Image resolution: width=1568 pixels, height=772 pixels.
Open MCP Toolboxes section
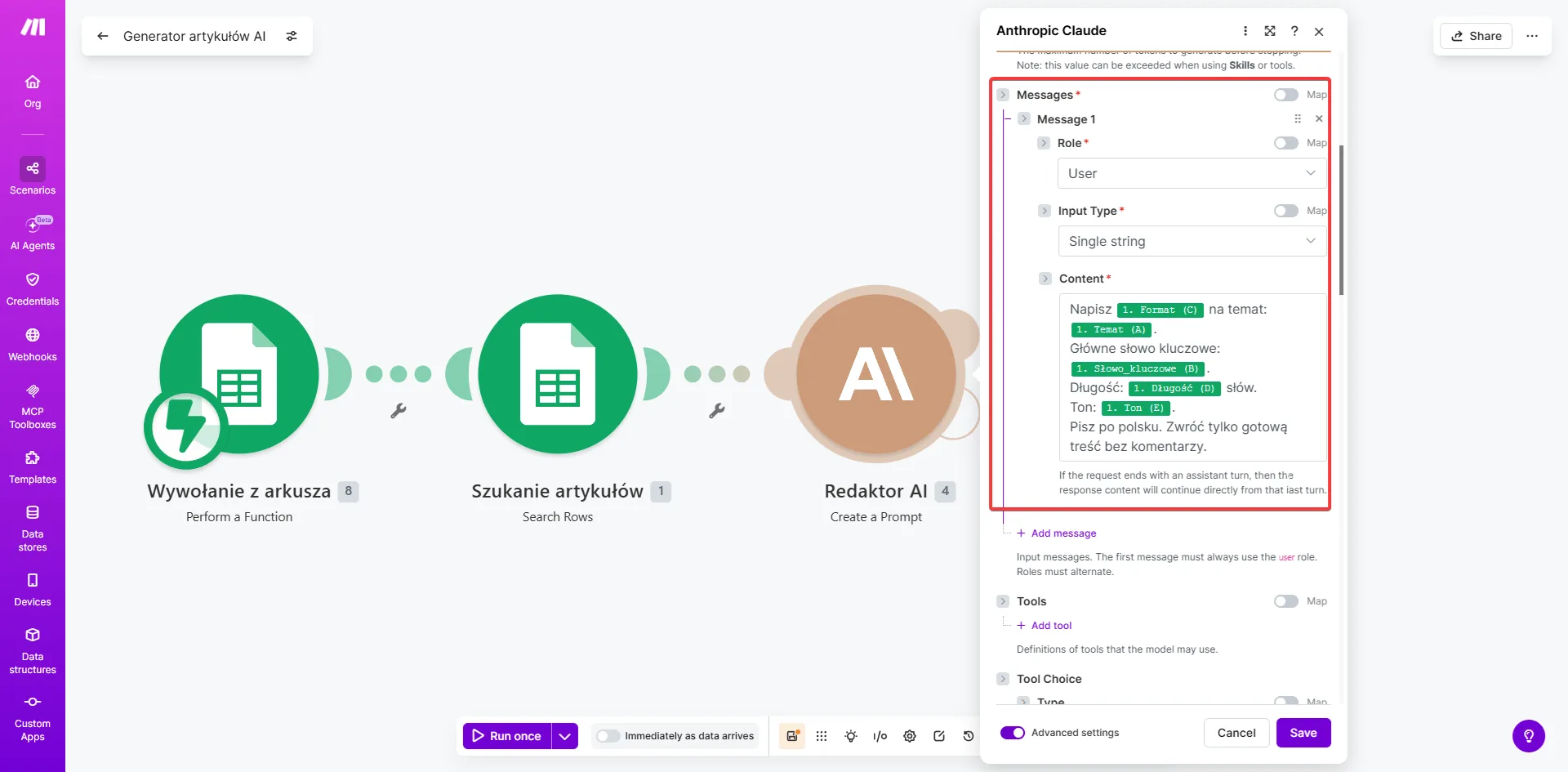click(33, 406)
